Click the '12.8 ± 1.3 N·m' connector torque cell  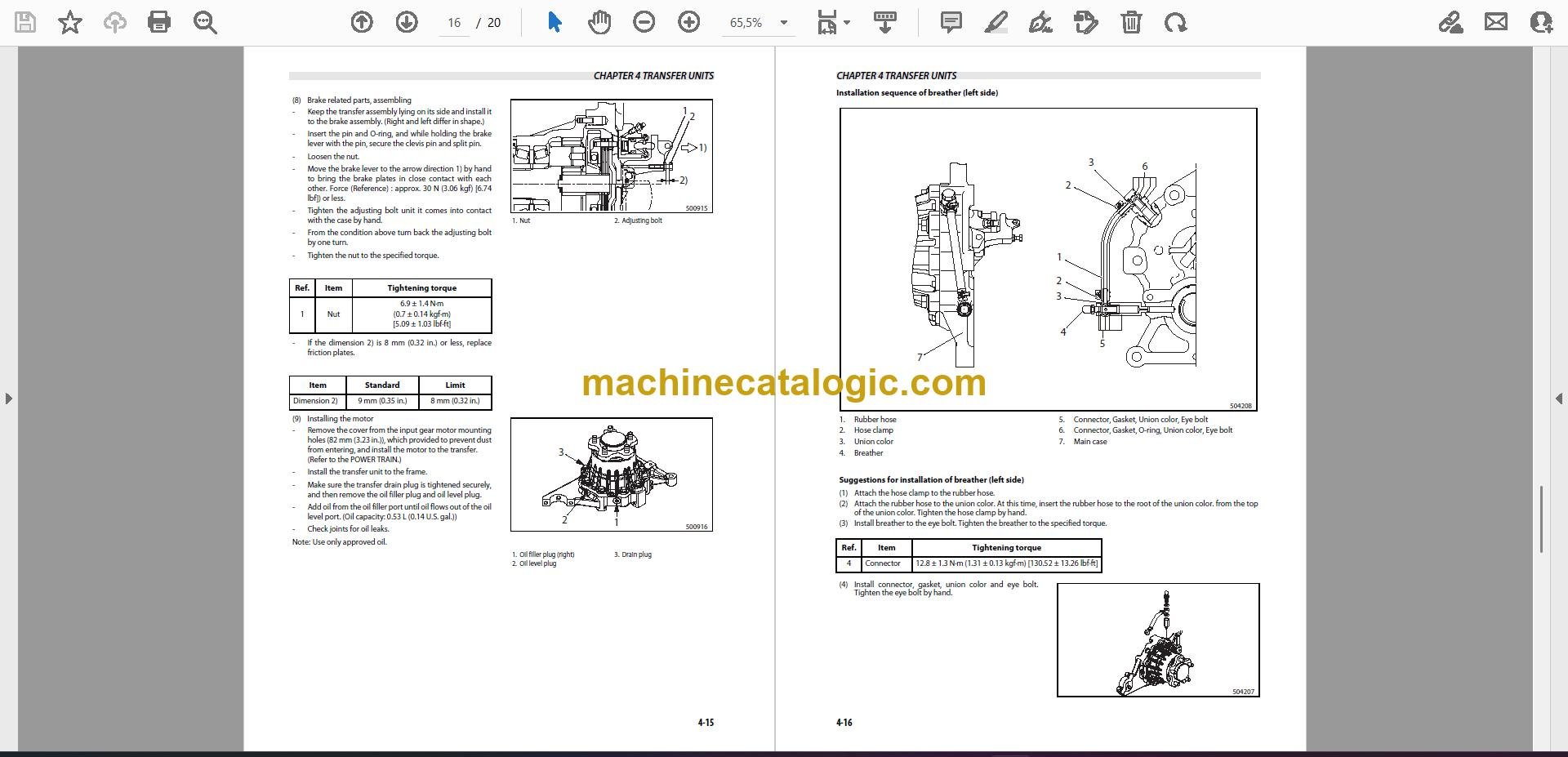pyautogui.click(x=1006, y=563)
